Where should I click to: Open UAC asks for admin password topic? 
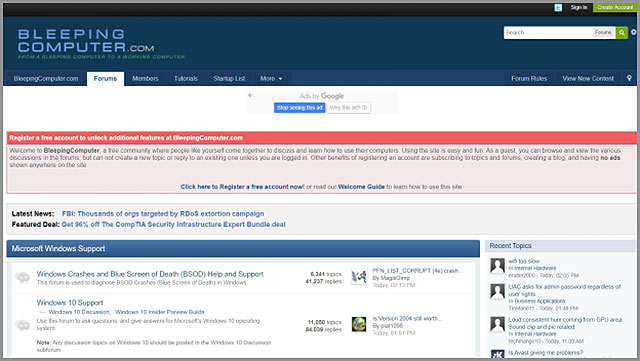pyautogui.click(x=564, y=290)
